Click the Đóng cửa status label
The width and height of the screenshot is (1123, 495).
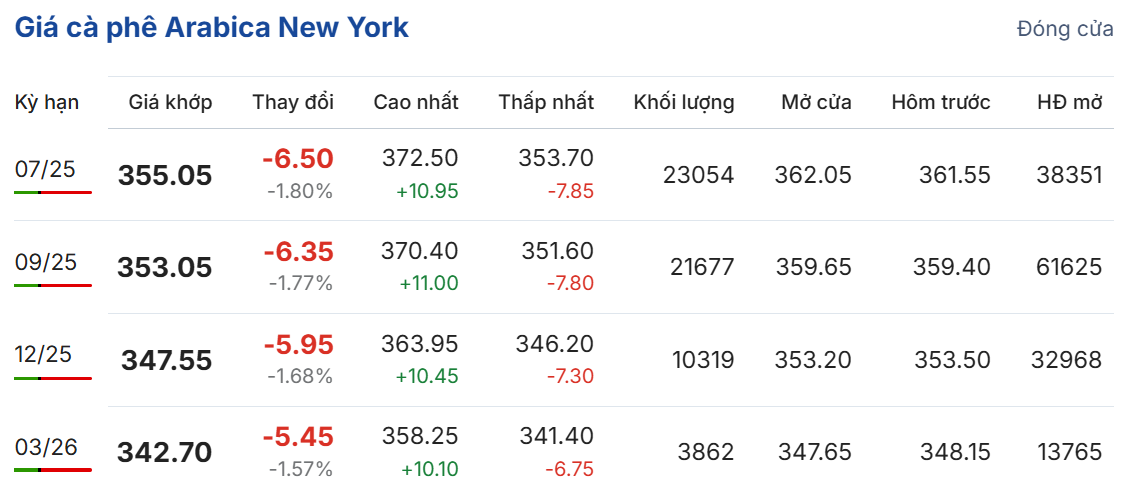(x=1065, y=29)
